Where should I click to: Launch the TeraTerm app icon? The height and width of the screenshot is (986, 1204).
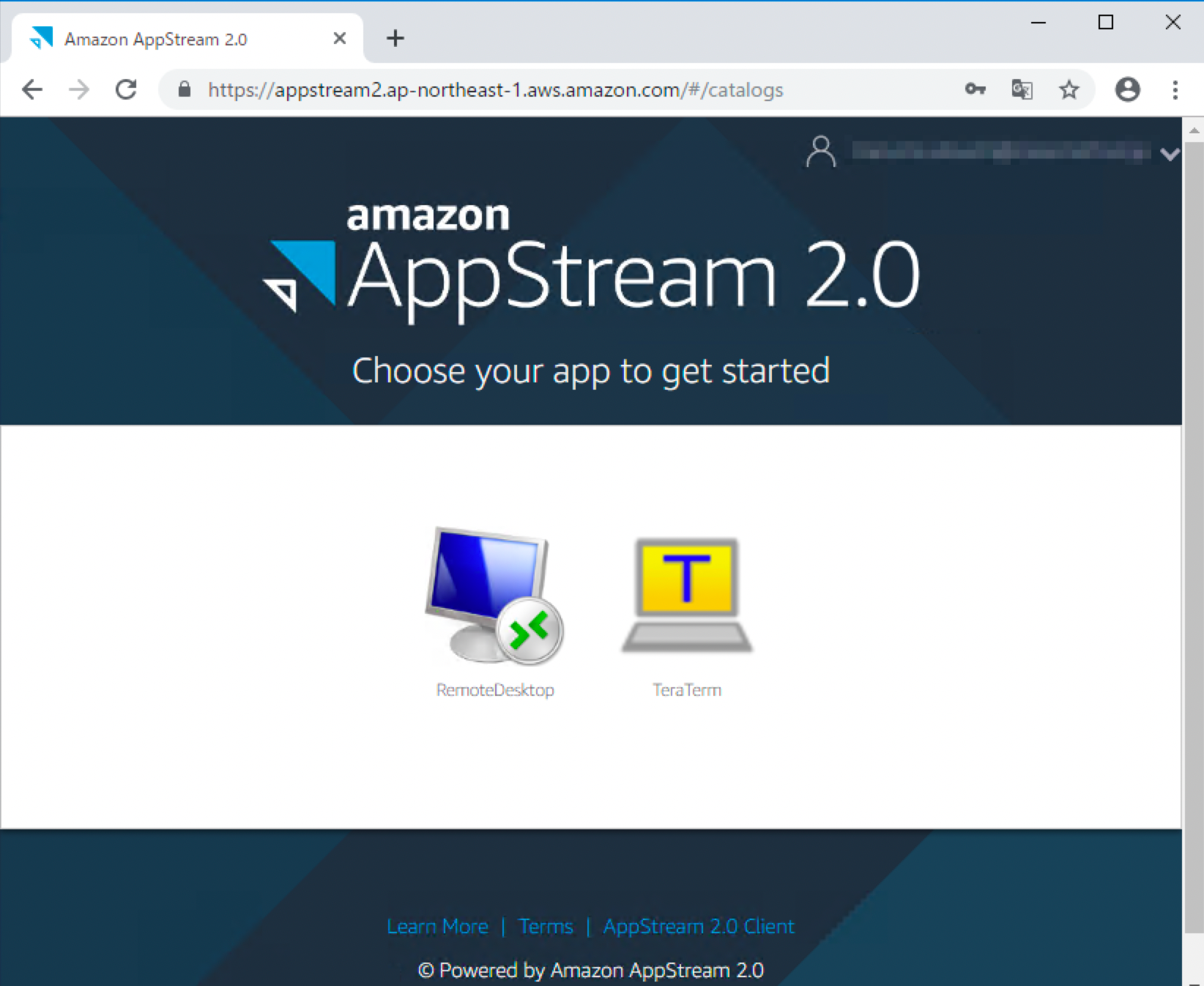coord(687,595)
